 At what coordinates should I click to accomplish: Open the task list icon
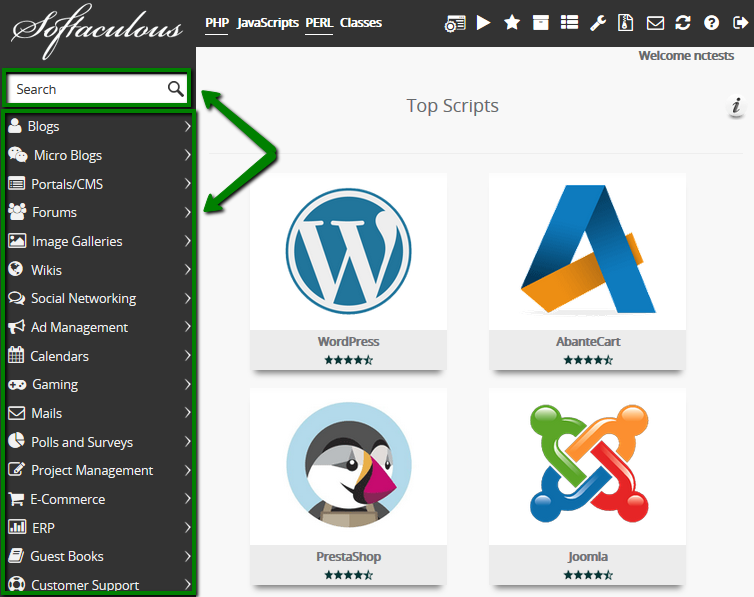tap(570, 23)
